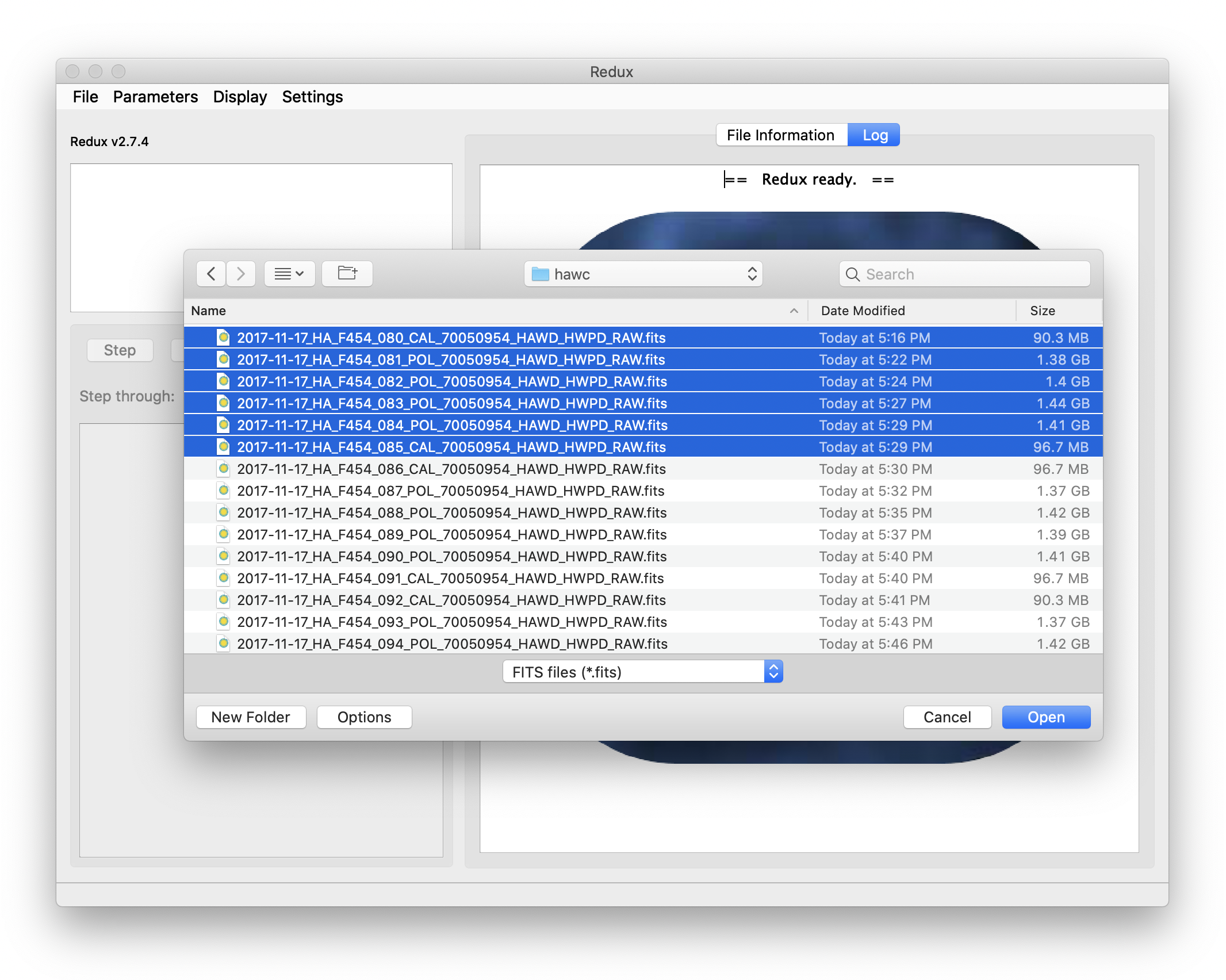Click the back navigation arrow in file dialog
This screenshot has width=1226, height=980.
[x=210, y=274]
